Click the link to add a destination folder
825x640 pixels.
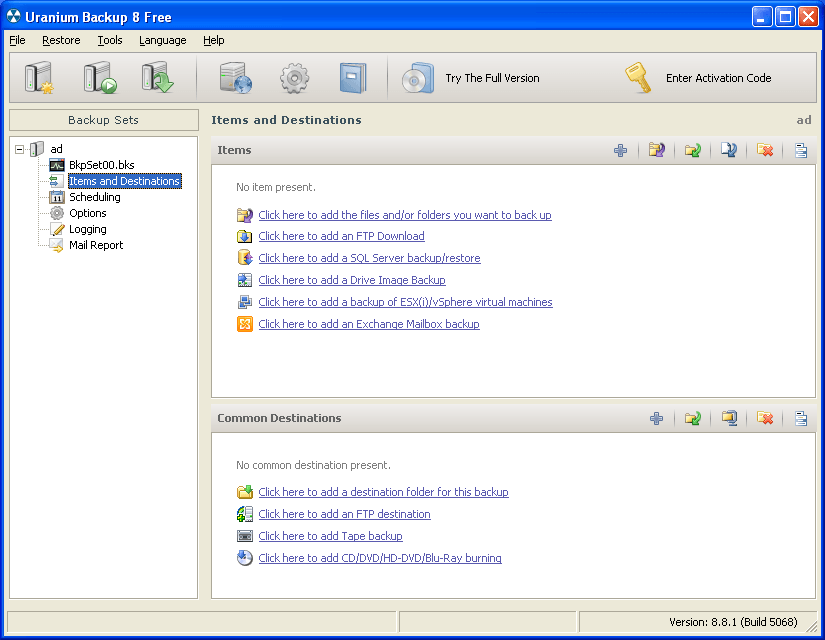(x=383, y=492)
